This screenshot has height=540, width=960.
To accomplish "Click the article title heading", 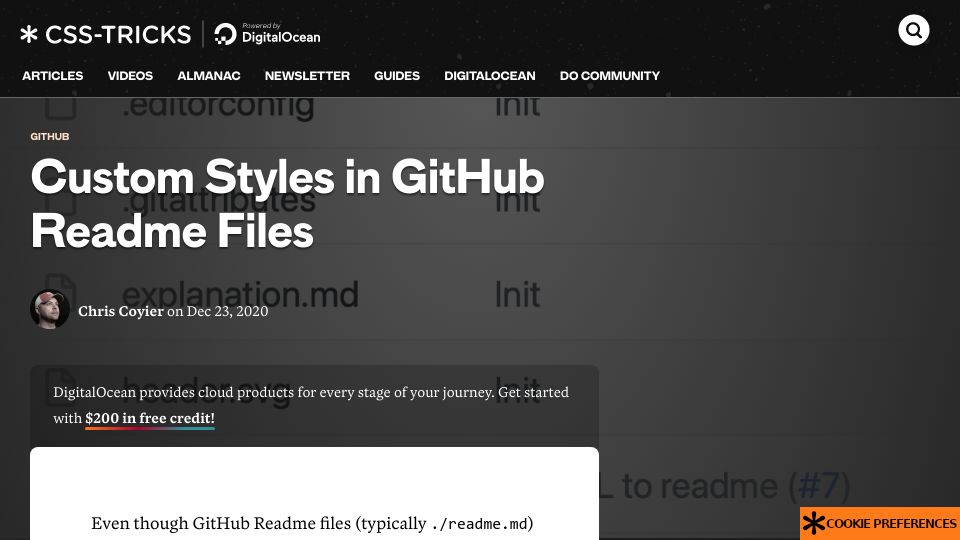I will tap(288, 204).
